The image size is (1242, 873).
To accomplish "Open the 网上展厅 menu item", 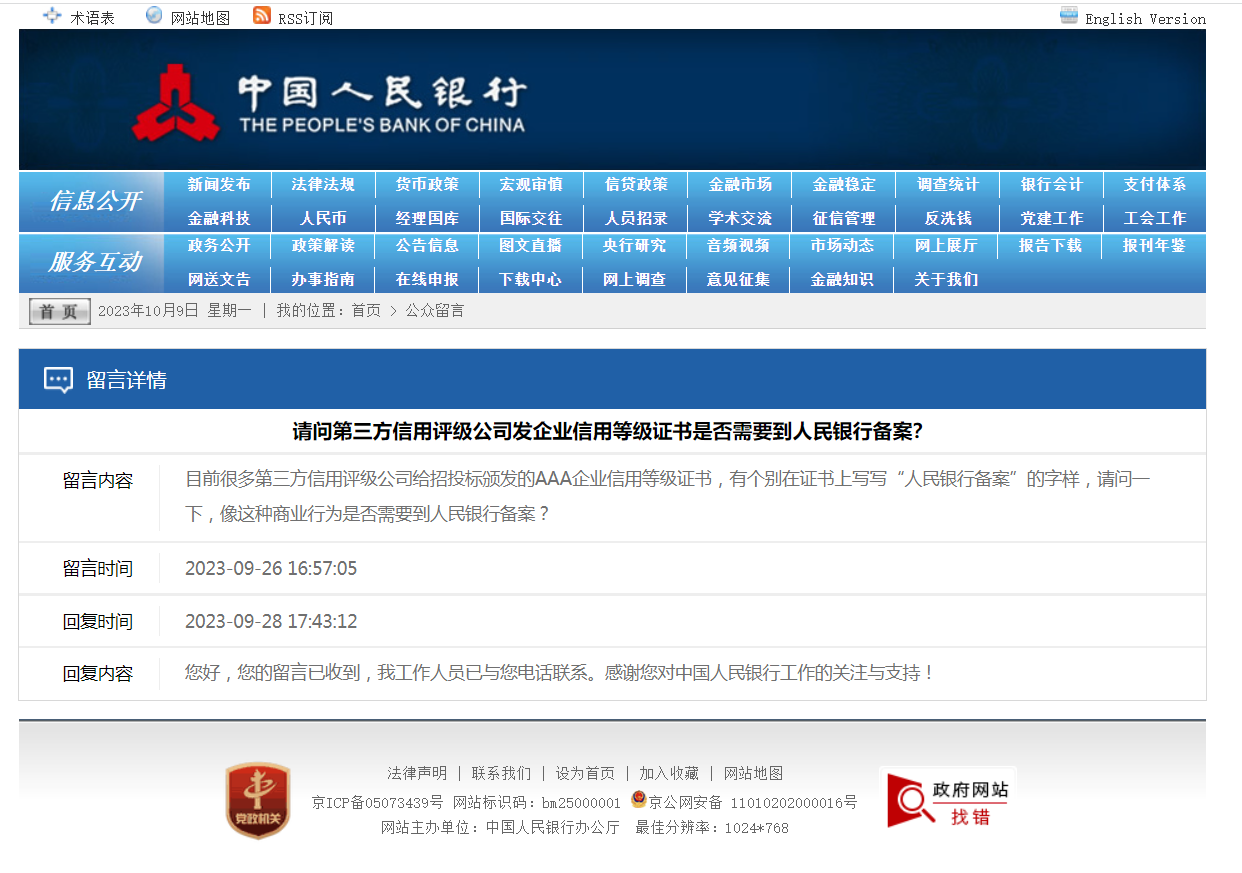I will tap(946, 246).
